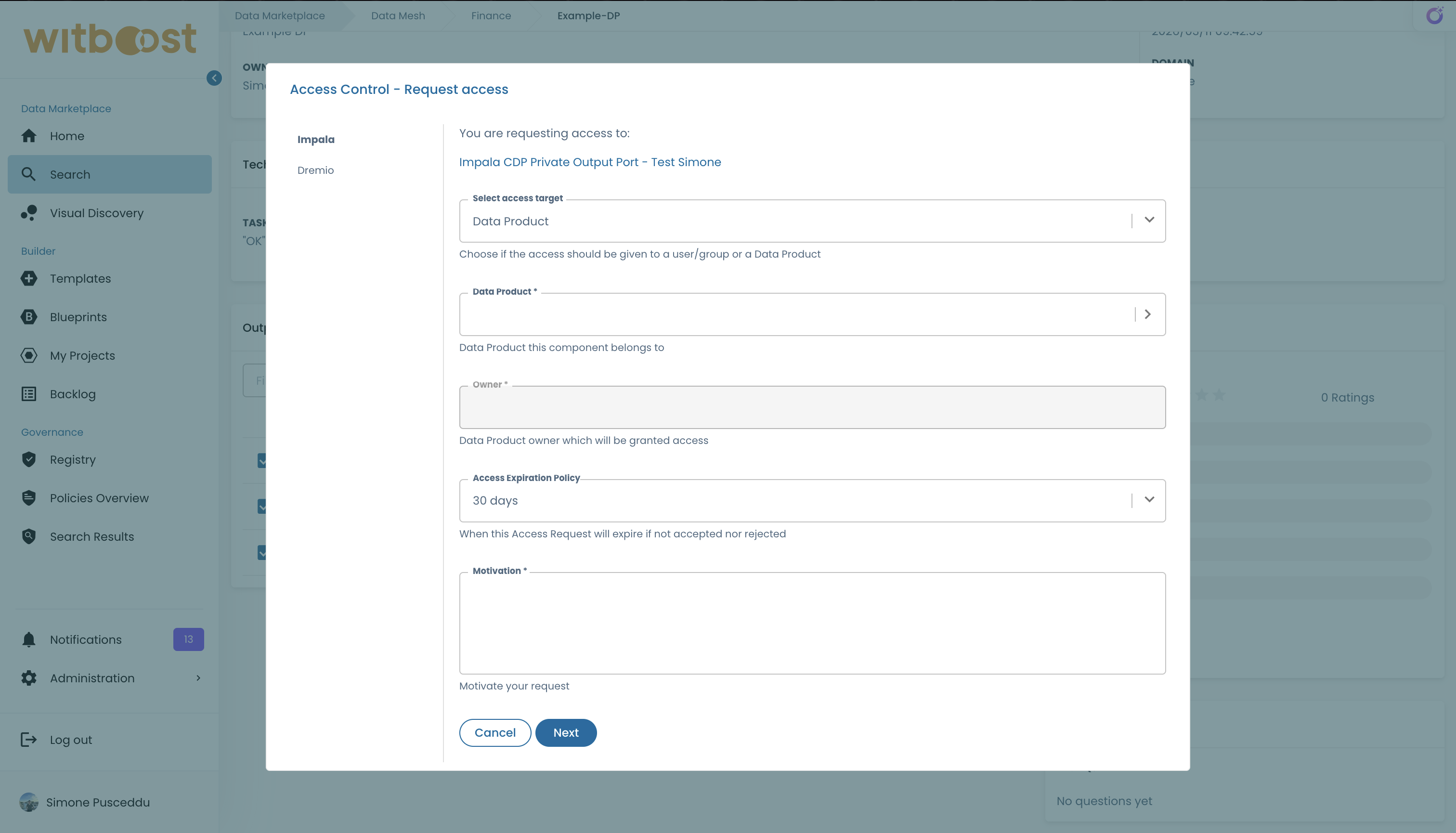Click the Blueprints B icon
Viewport: 1456px width, 833px height.
(28, 316)
